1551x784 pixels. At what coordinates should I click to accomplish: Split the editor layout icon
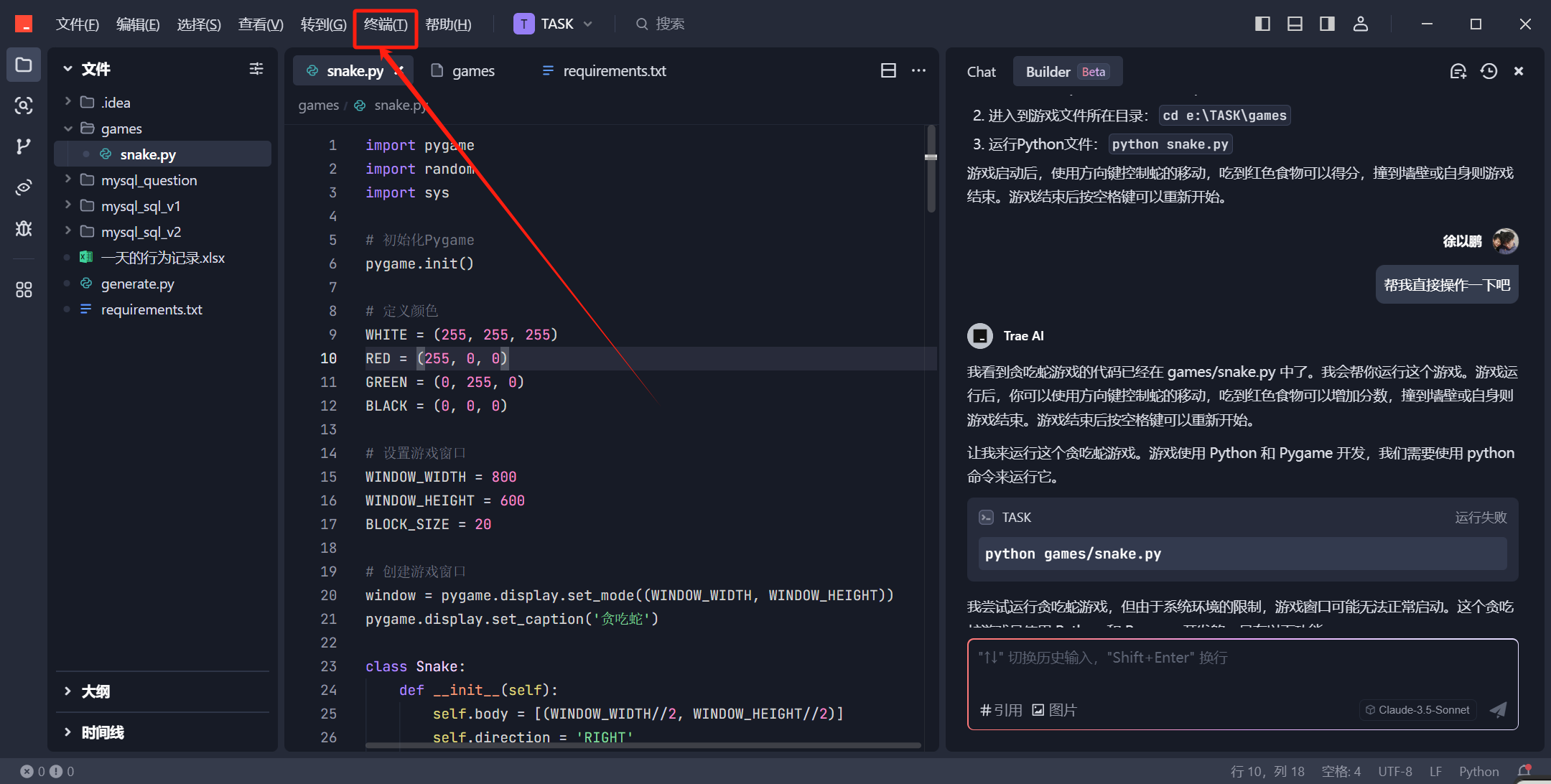click(x=888, y=70)
